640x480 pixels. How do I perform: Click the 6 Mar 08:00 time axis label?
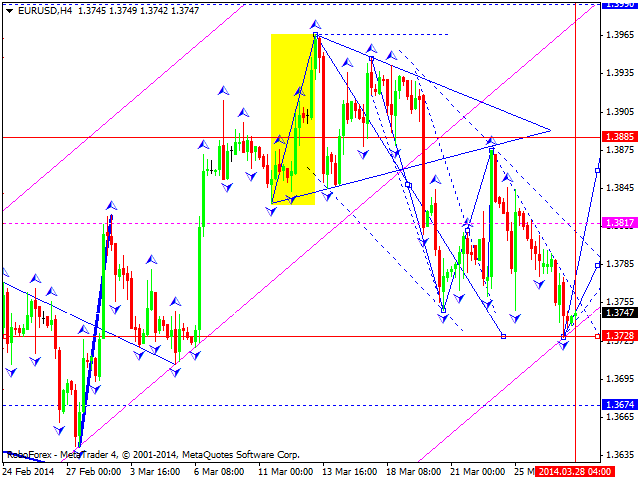tap(224, 471)
